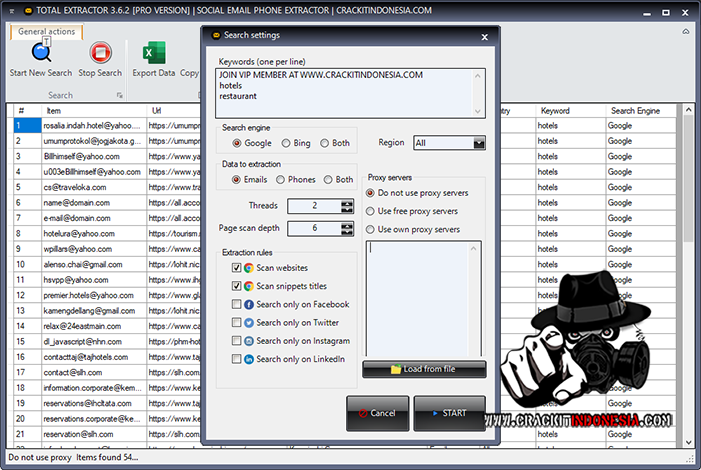Disable Scan snippets titles checkbox
This screenshot has width=701, height=470.
click(x=236, y=286)
